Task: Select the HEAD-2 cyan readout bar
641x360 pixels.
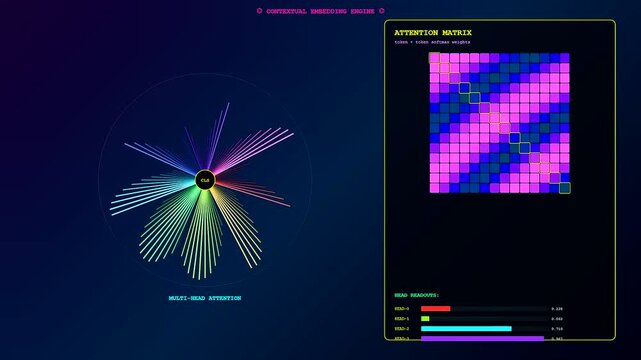Action: (466, 329)
